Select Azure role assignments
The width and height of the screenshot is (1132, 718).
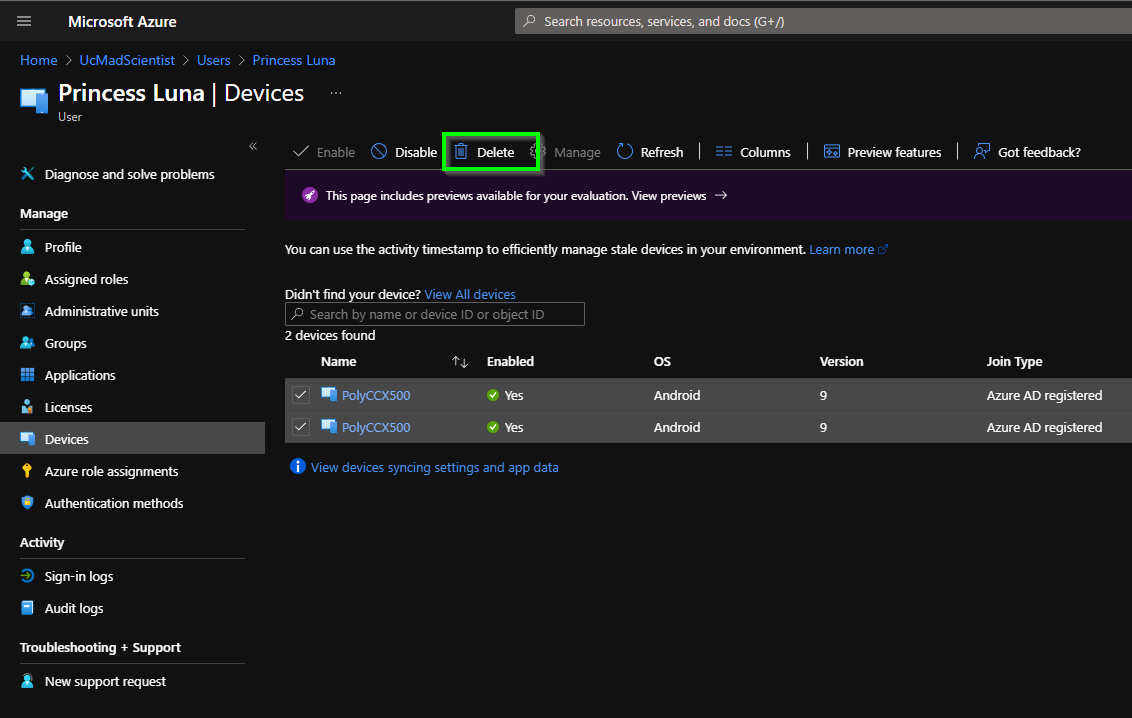coord(111,470)
